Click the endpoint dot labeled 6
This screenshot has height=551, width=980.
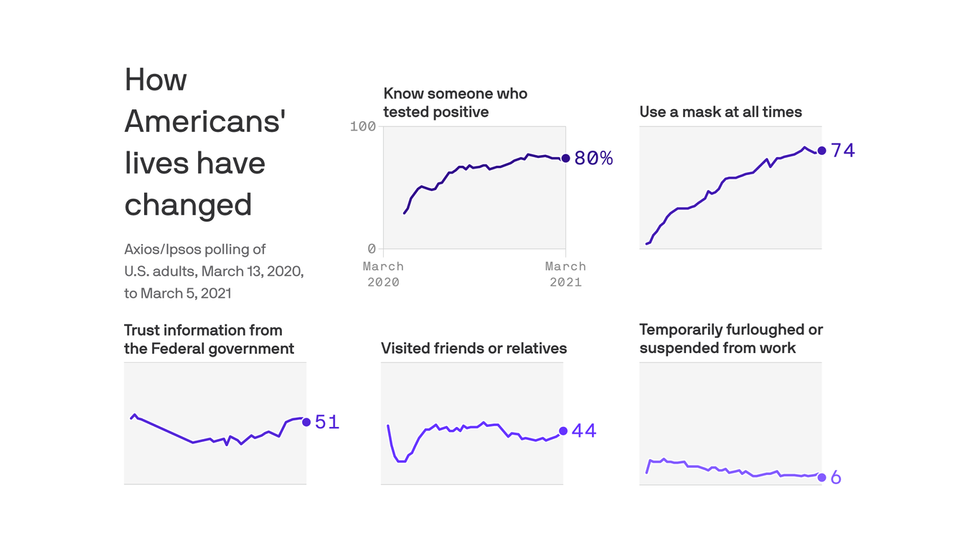(822, 477)
